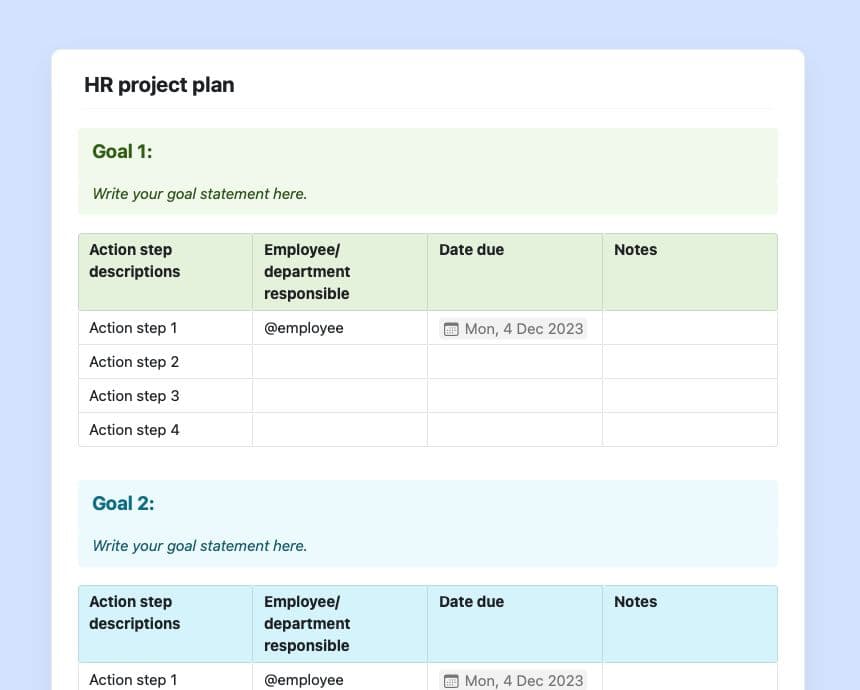Click the 'Action step 3' cell
Screen dimensions: 860x690
coord(134,396)
